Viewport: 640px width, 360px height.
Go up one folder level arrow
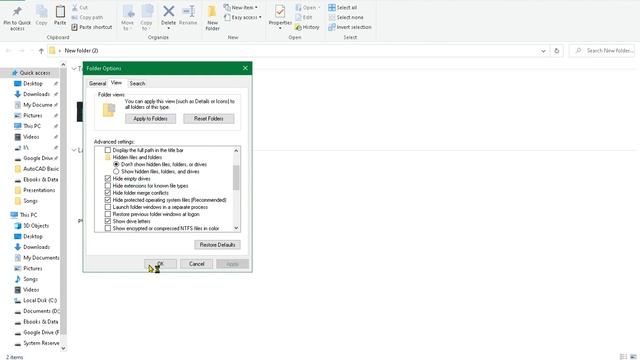click(41, 51)
